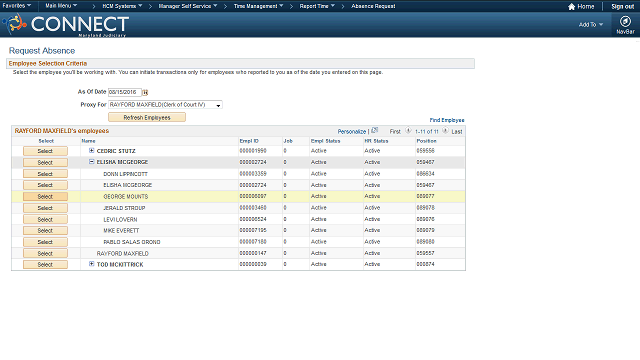
Task: Expand TOD MCKITTRICK's employee tree
Action: click(x=91, y=264)
